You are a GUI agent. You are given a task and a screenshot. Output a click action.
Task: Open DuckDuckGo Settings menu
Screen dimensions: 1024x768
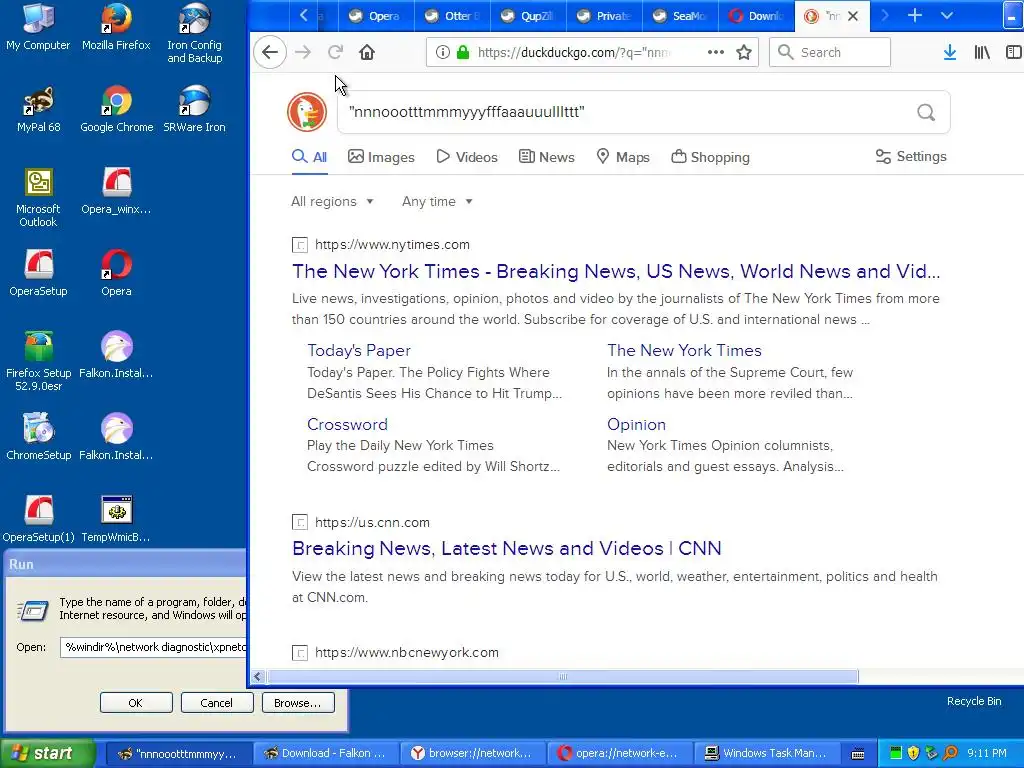tap(911, 157)
